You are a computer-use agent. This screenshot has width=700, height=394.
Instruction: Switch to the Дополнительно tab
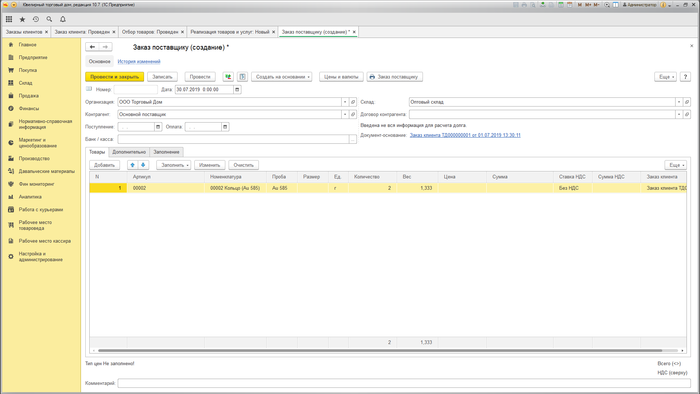[129, 152]
